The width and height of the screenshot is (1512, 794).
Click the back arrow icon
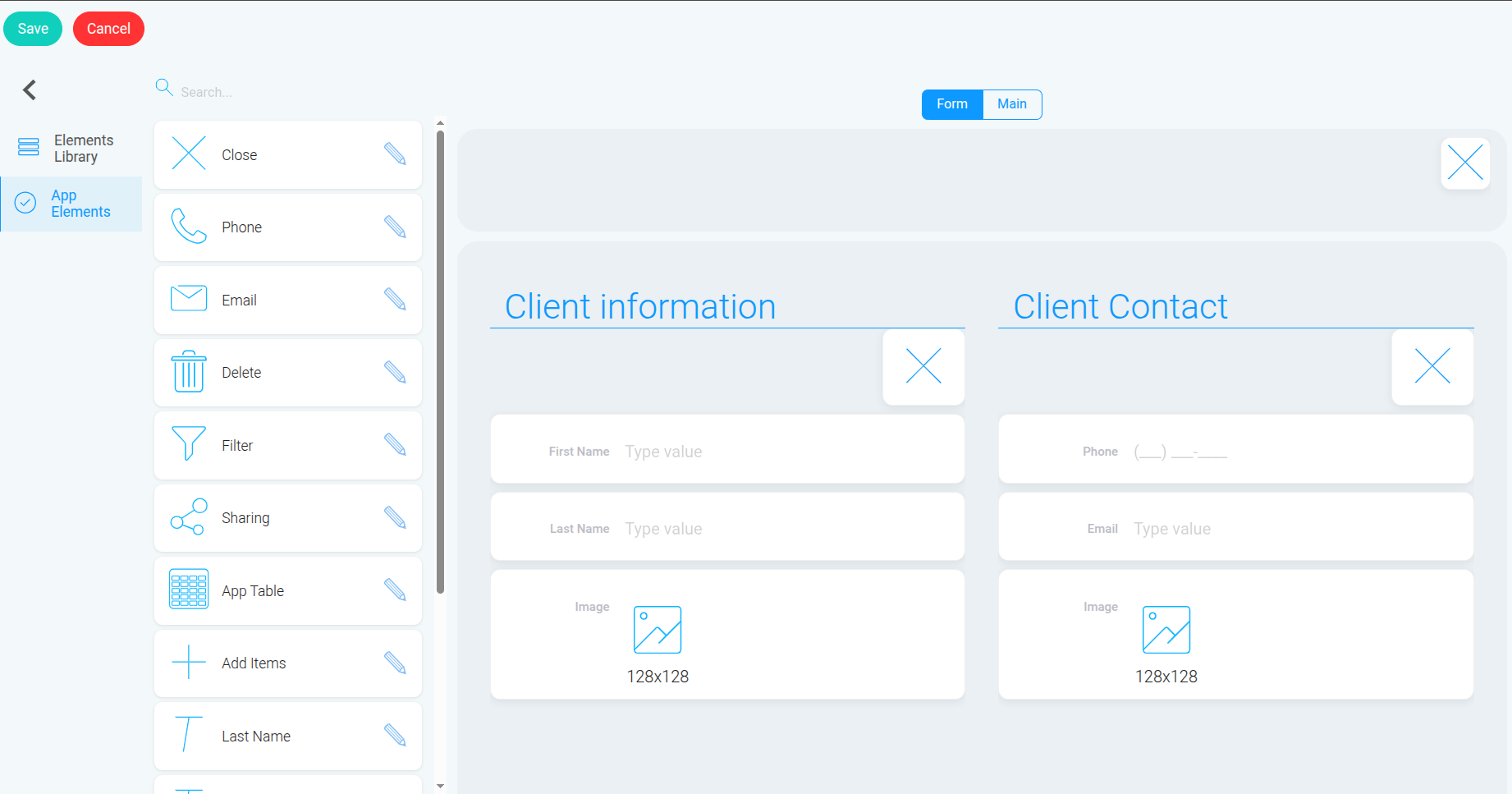(x=30, y=89)
